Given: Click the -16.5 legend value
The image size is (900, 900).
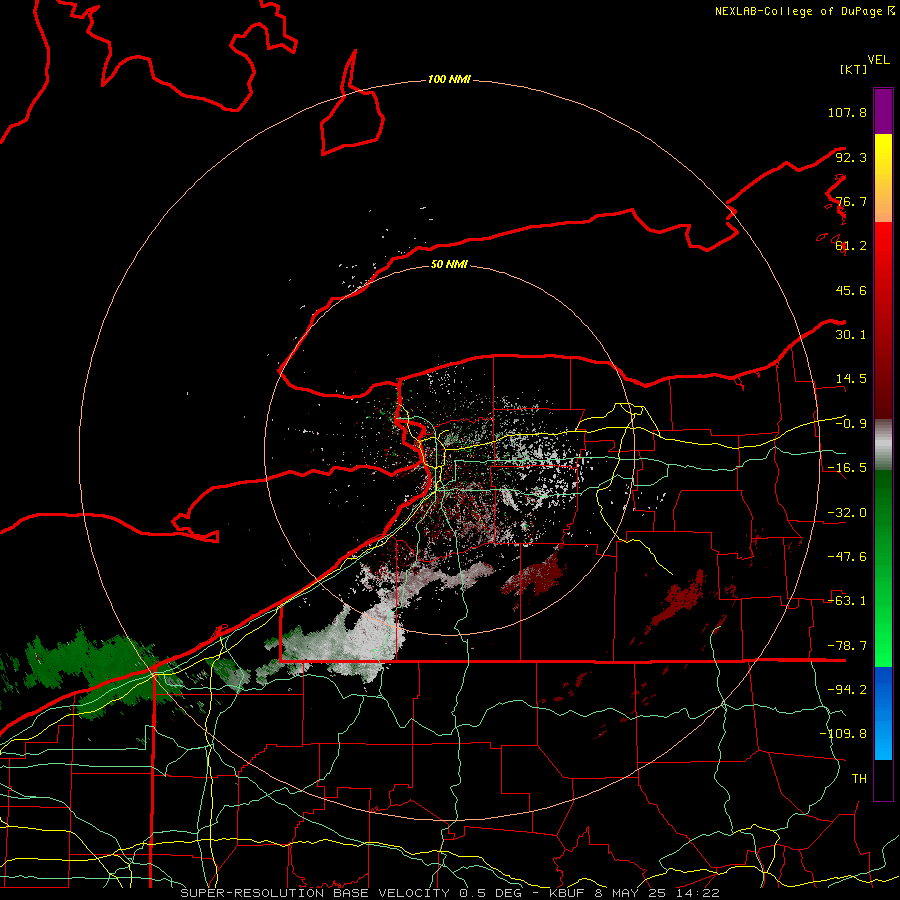Looking at the screenshot, I should [x=847, y=468].
